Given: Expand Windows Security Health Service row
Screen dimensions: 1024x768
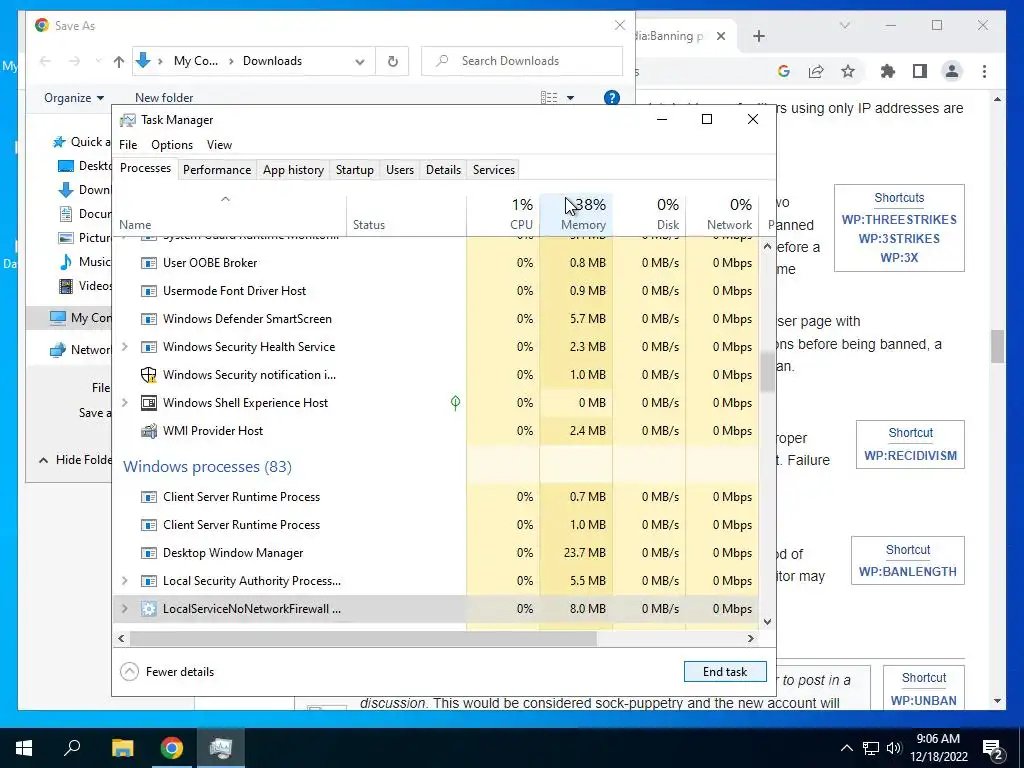Looking at the screenshot, I should tap(125, 347).
